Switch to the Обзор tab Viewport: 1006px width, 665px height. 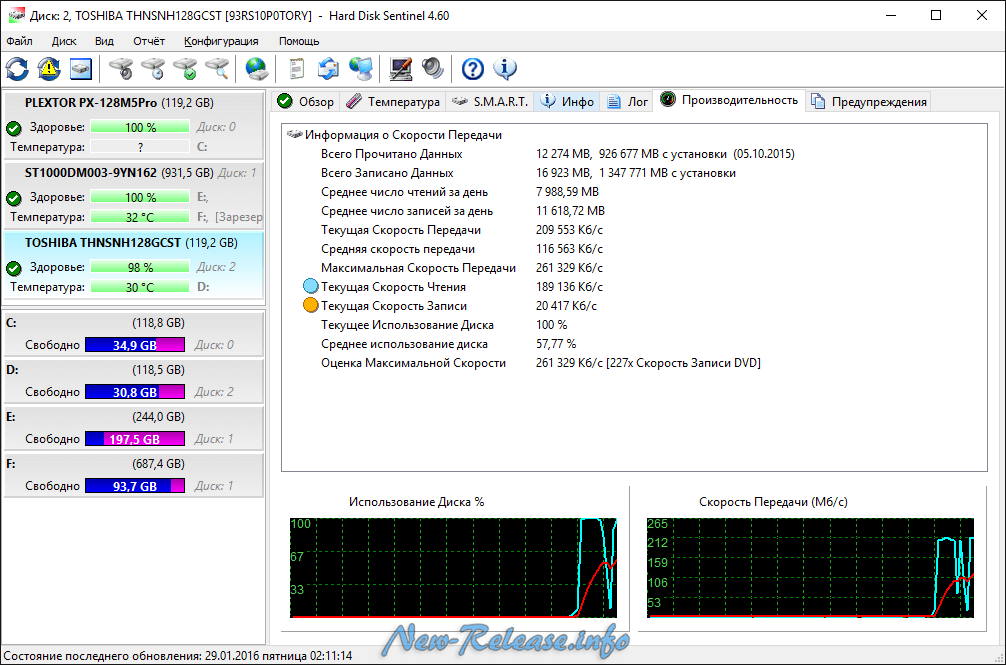(x=305, y=101)
